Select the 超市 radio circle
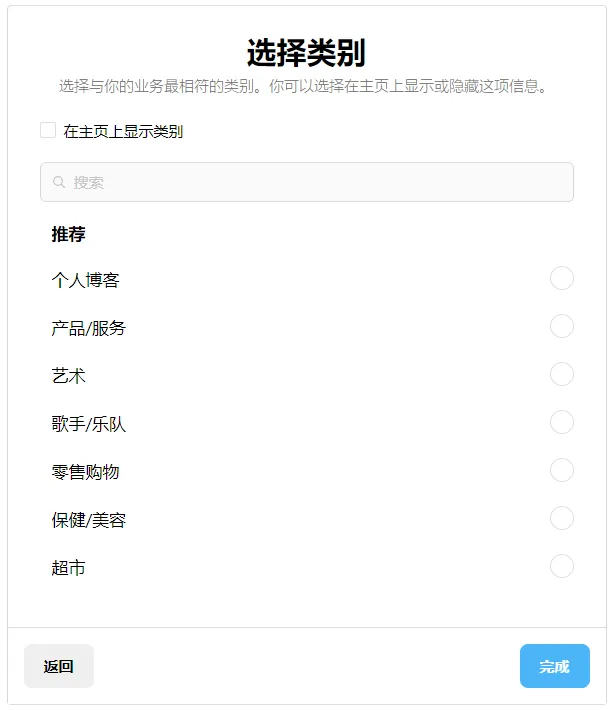The width and height of the screenshot is (608, 710). pos(562,566)
